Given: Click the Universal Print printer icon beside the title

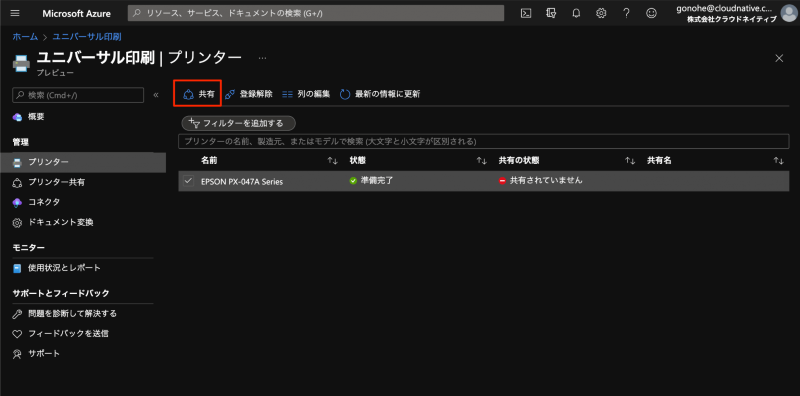Looking at the screenshot, I should [x=21, y=63].
